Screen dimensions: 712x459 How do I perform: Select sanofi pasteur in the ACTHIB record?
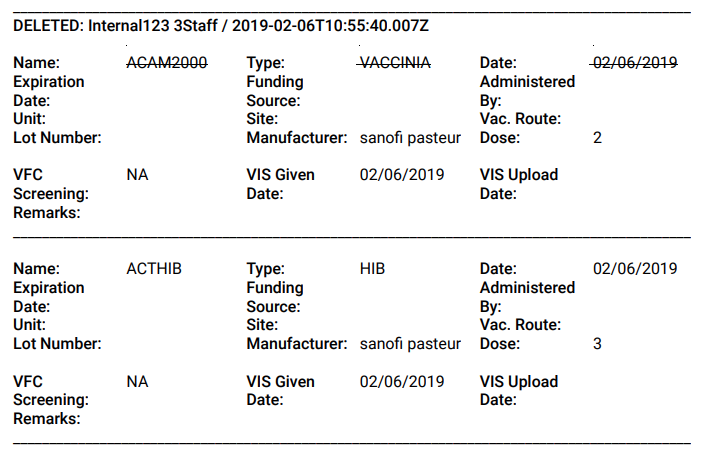coord(410,344)
